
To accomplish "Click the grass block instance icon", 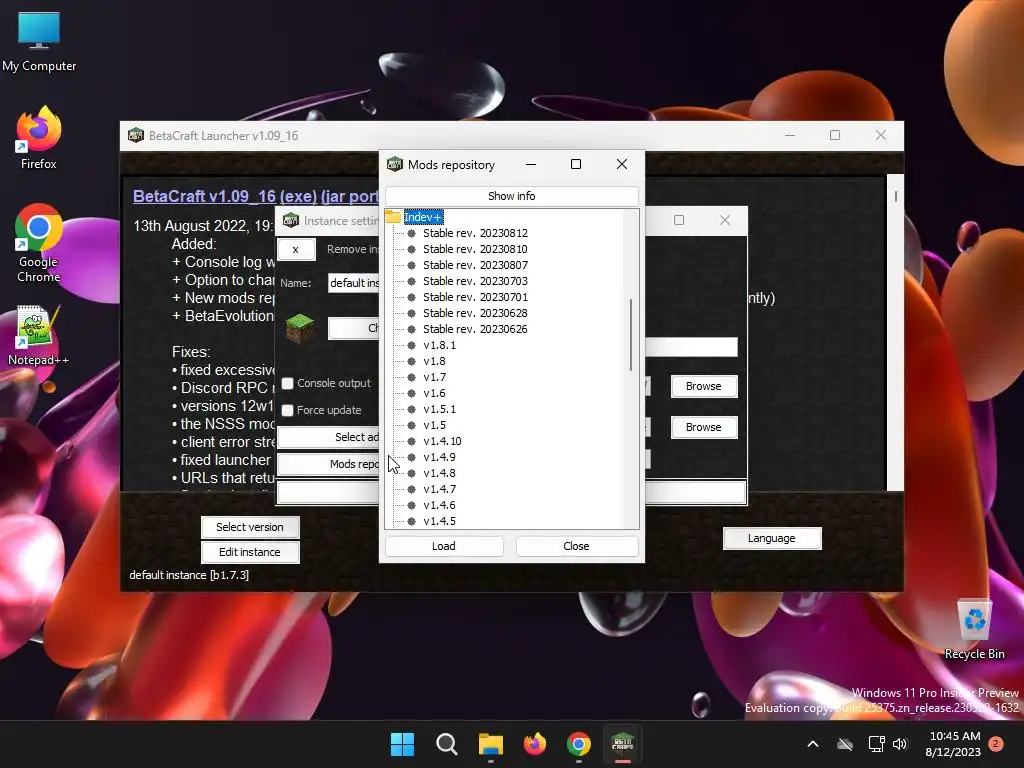I will tap(300, 328).
